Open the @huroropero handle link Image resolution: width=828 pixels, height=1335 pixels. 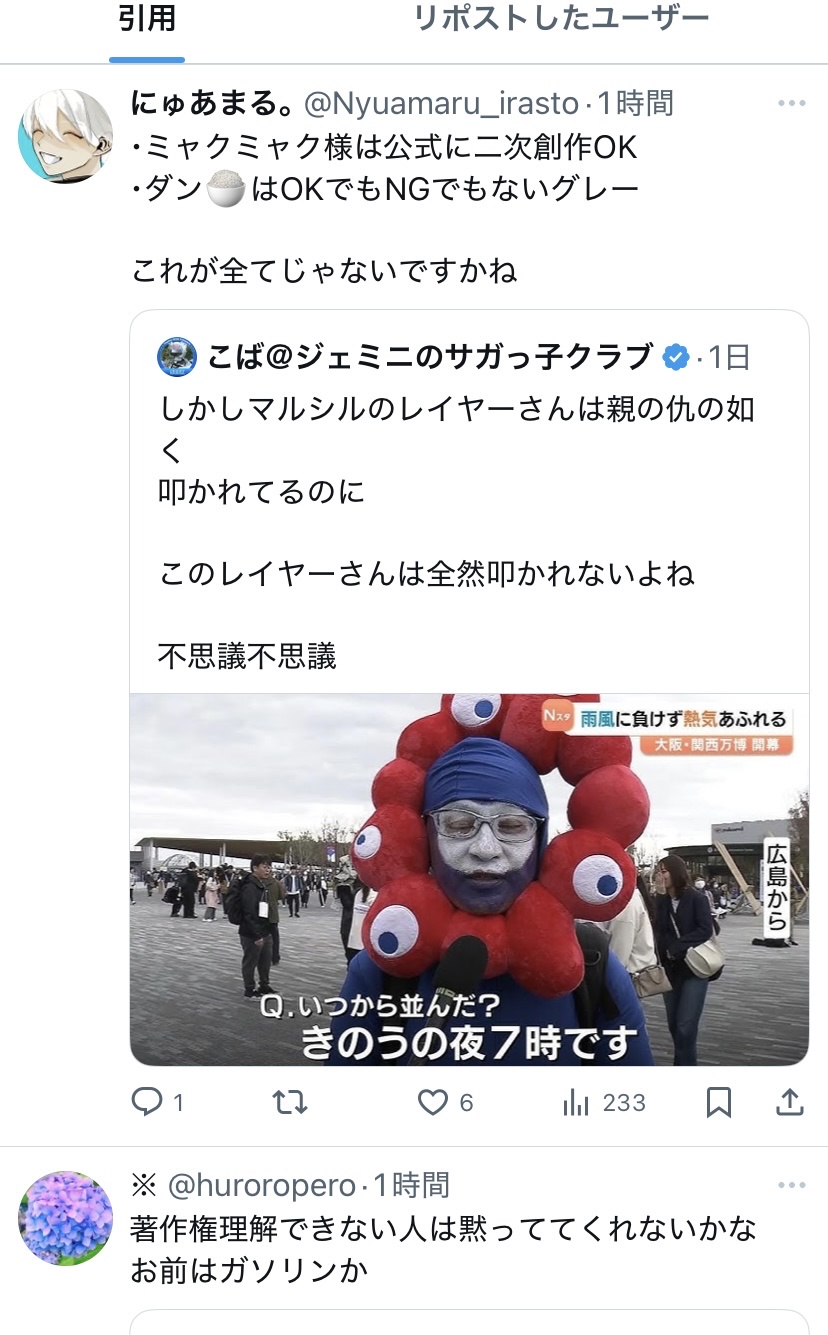(x=260, y=1186)
